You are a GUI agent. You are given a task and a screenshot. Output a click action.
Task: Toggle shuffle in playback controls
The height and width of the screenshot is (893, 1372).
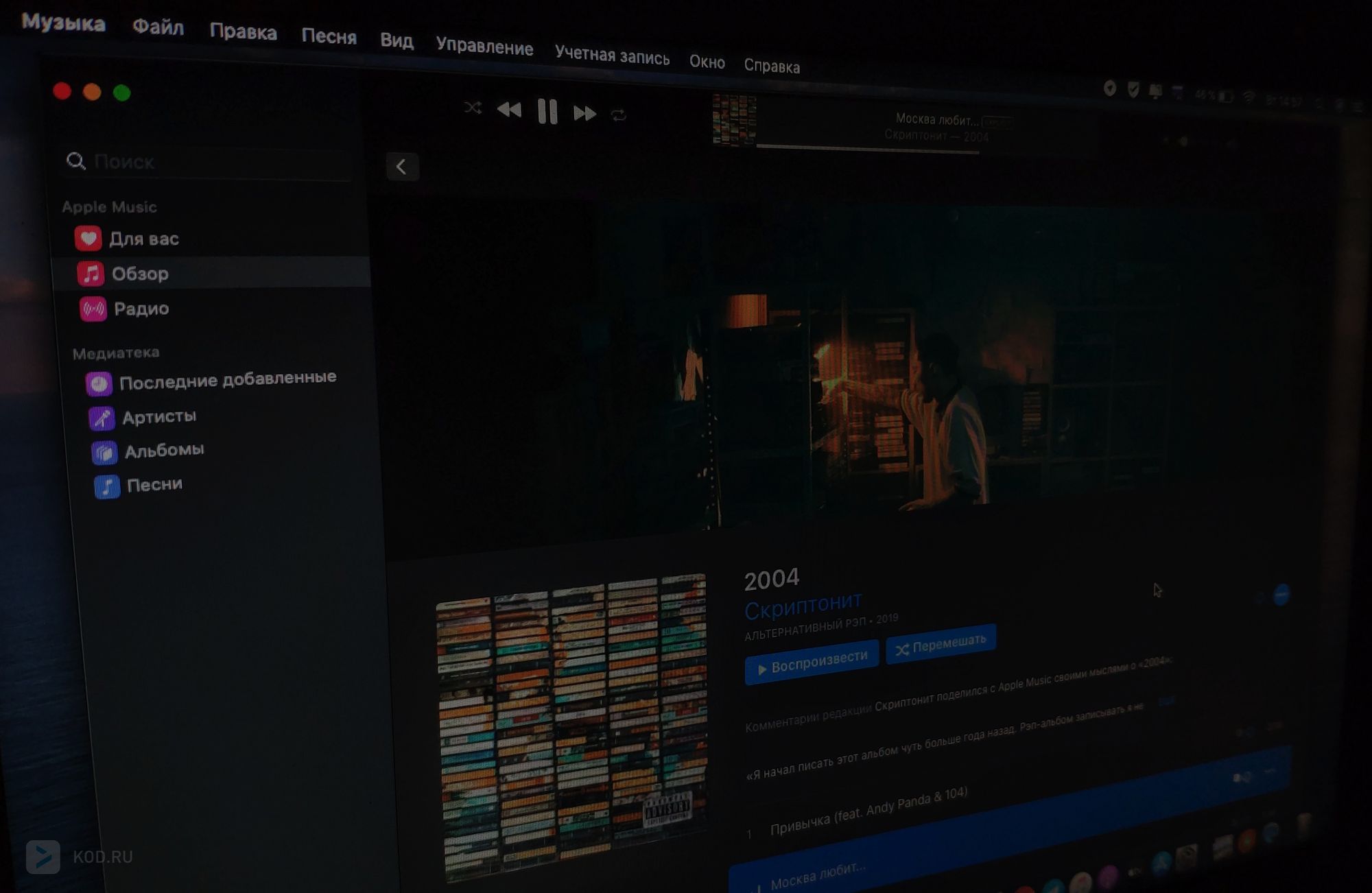[473, 108]
